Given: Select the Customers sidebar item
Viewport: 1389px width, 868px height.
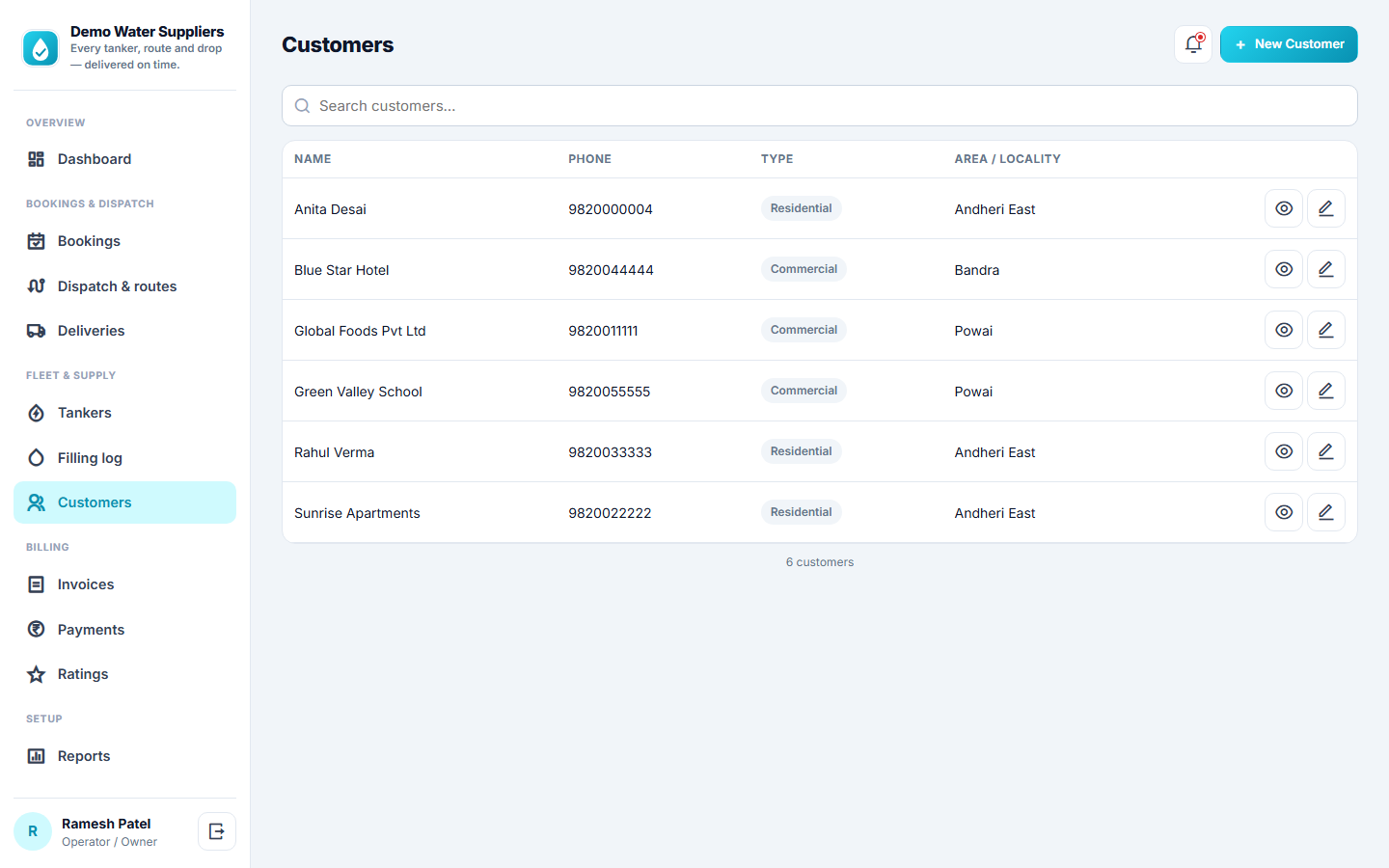Looking at the screenshot, I should click(124, 502).
